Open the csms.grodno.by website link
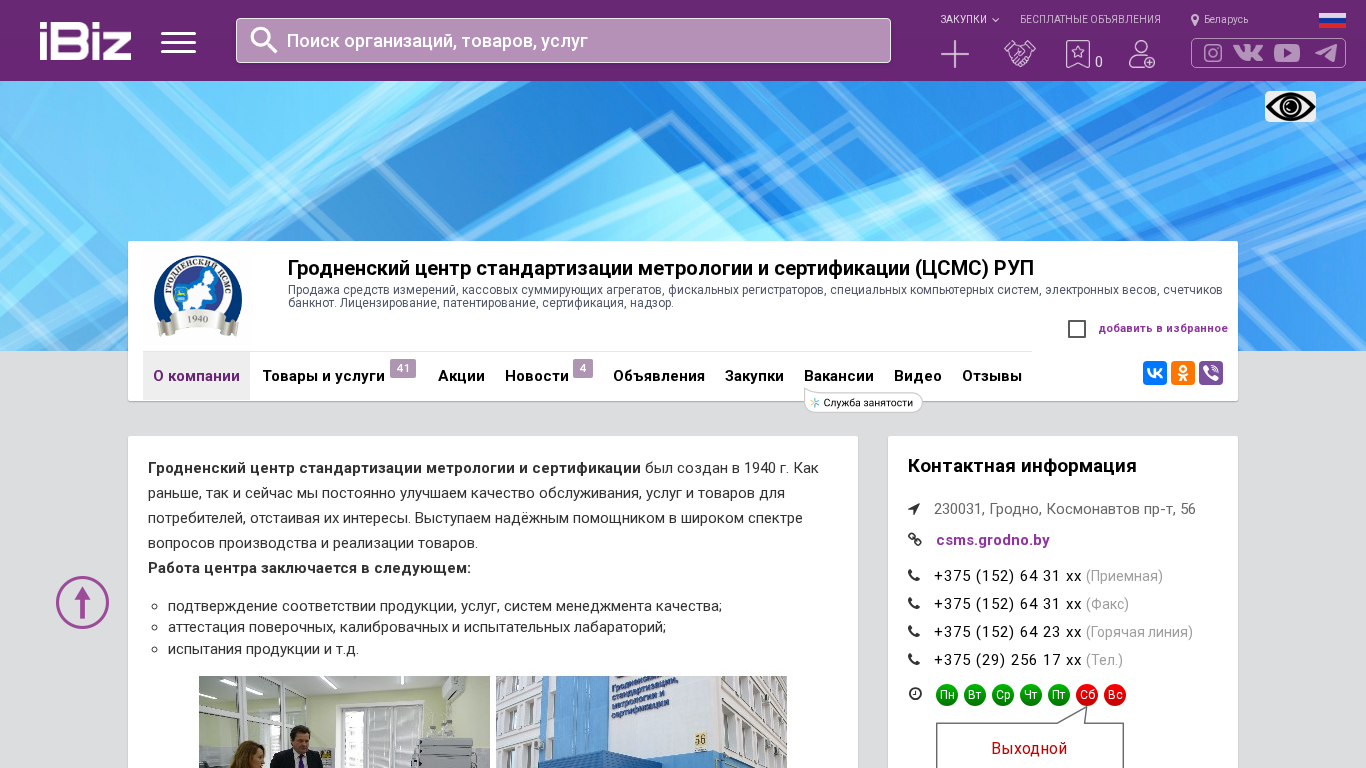 point(992,540)
